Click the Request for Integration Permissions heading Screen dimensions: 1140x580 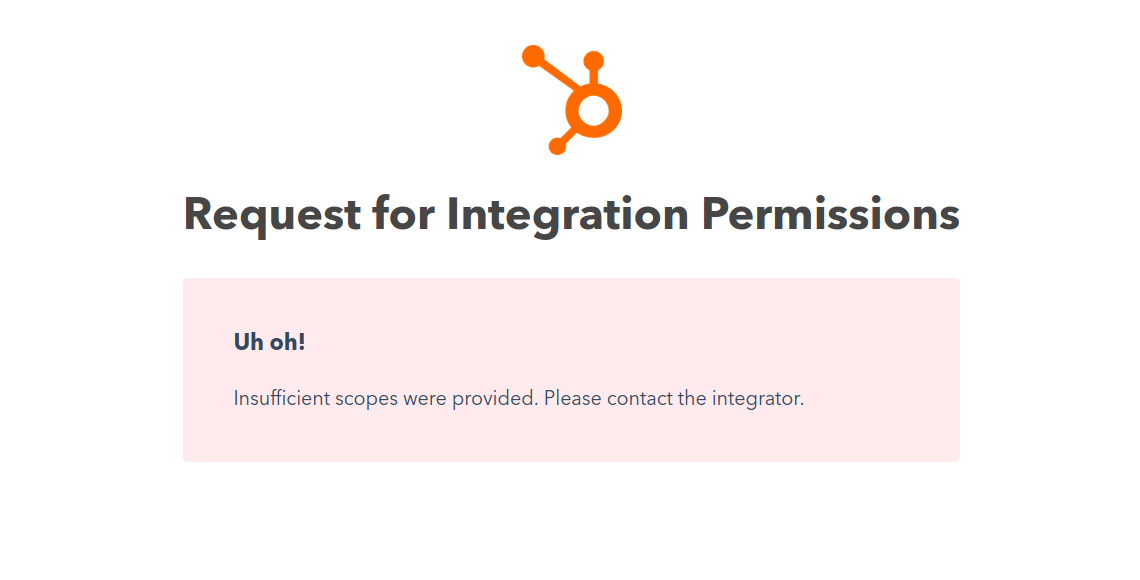pos(571,214)
